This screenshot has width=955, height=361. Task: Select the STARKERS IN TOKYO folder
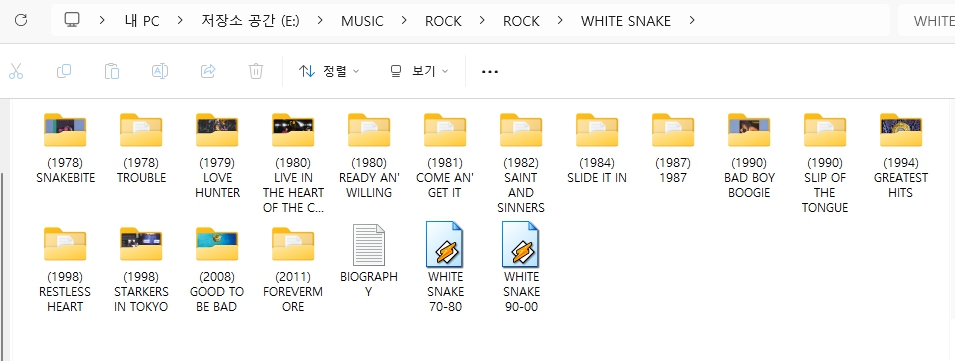point(141,269)
